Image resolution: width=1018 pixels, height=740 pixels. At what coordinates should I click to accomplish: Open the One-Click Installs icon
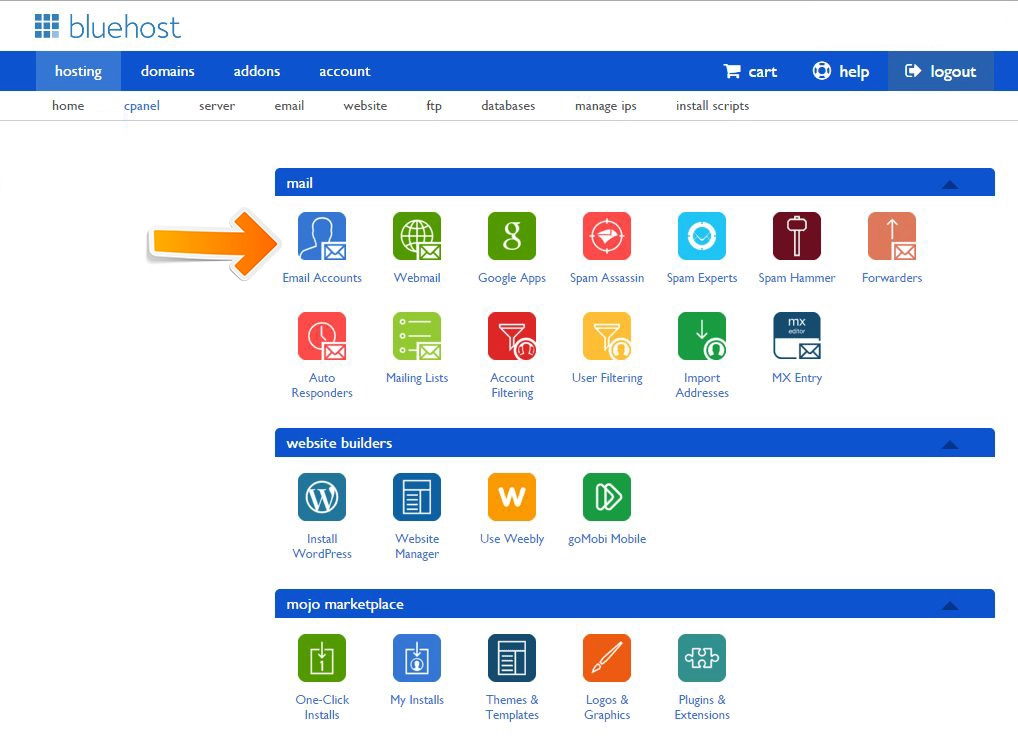pyautogui.click(x=322, y=658)
